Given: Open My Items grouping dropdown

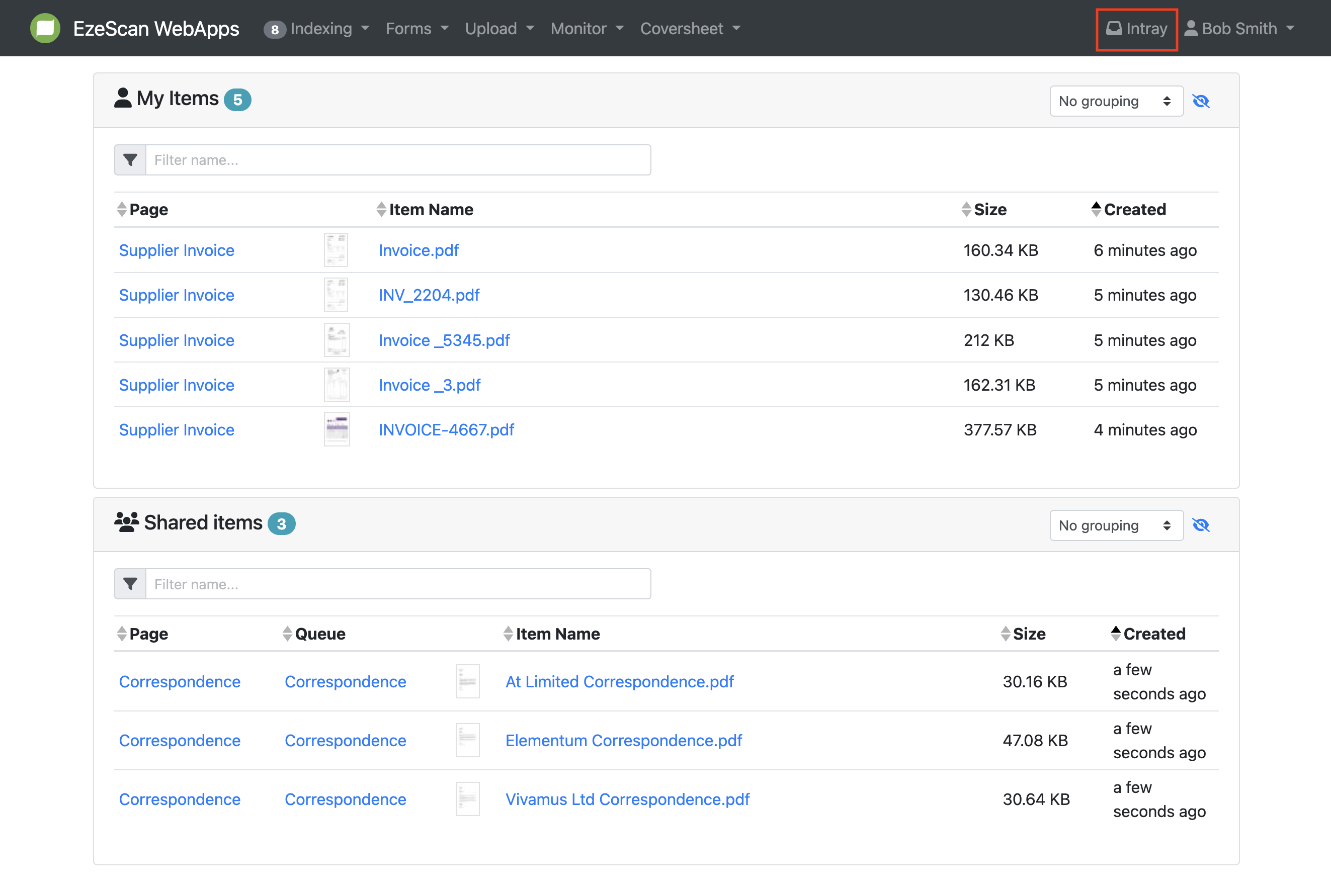Looking at the screenshot, I should [x=1116, y=101].
